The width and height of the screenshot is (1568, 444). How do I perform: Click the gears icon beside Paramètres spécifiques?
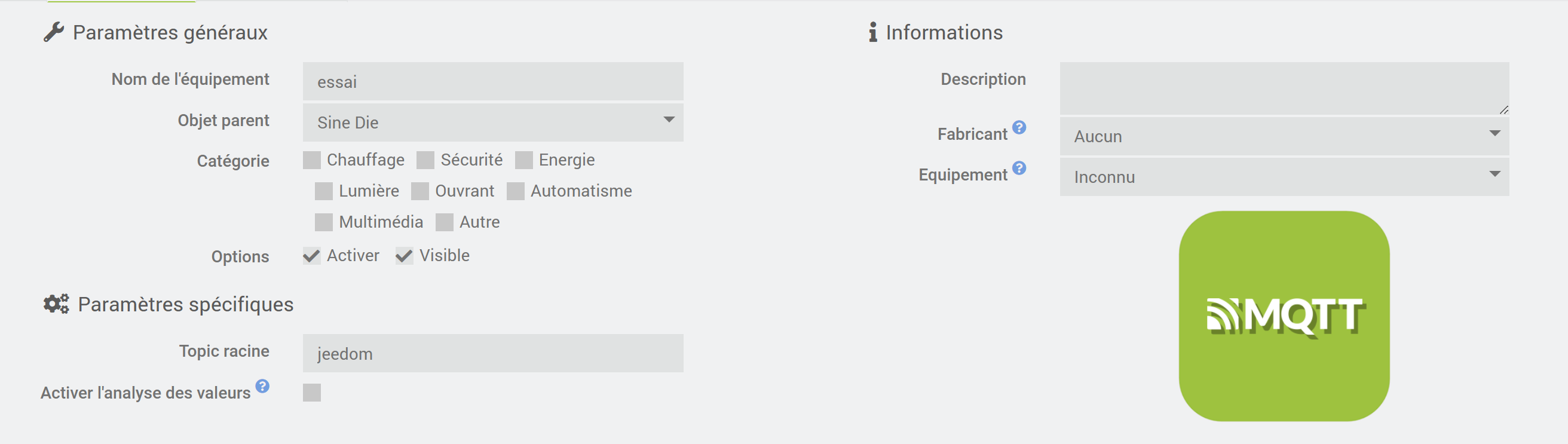56,304
